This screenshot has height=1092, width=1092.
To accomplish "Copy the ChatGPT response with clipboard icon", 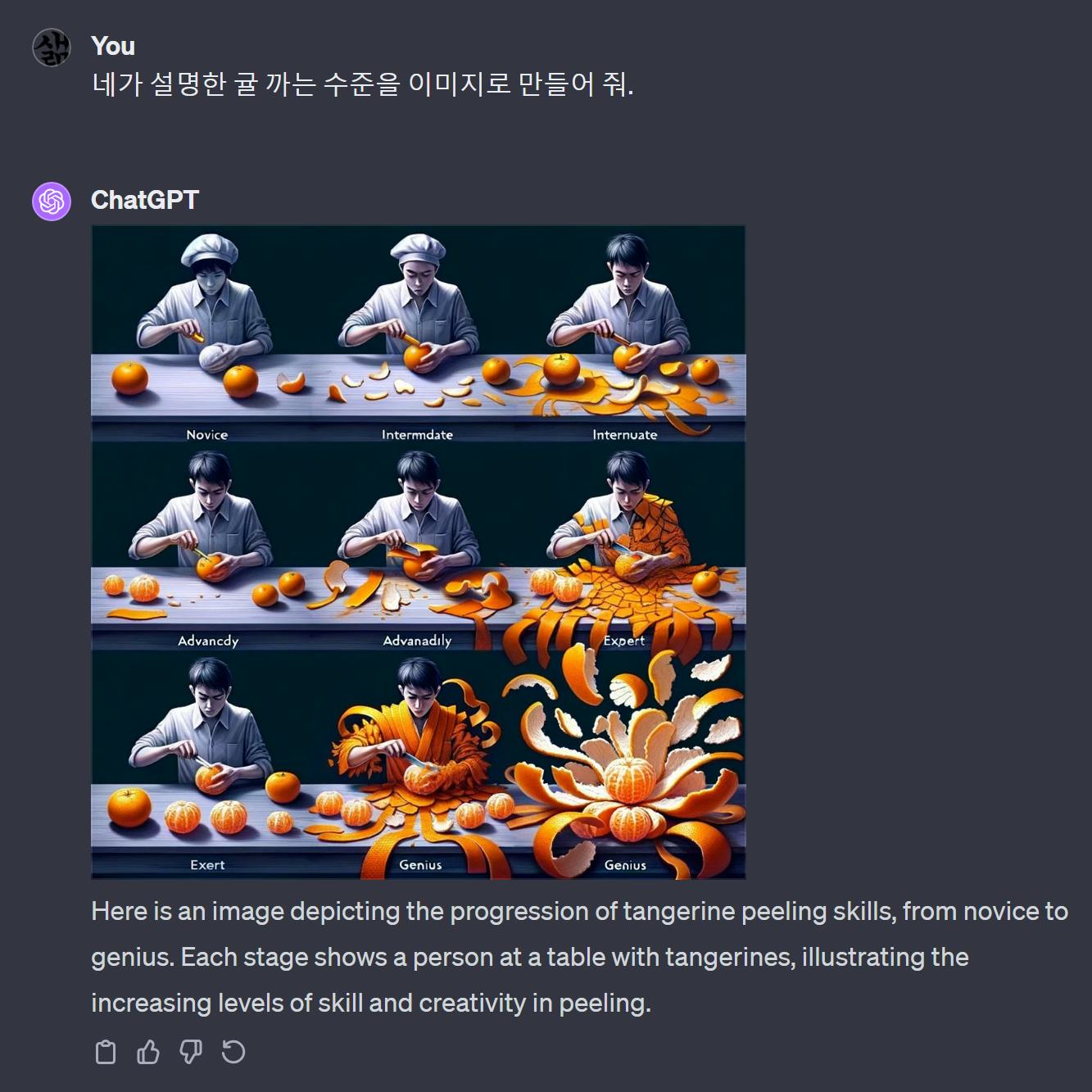I will point(106,1052).
